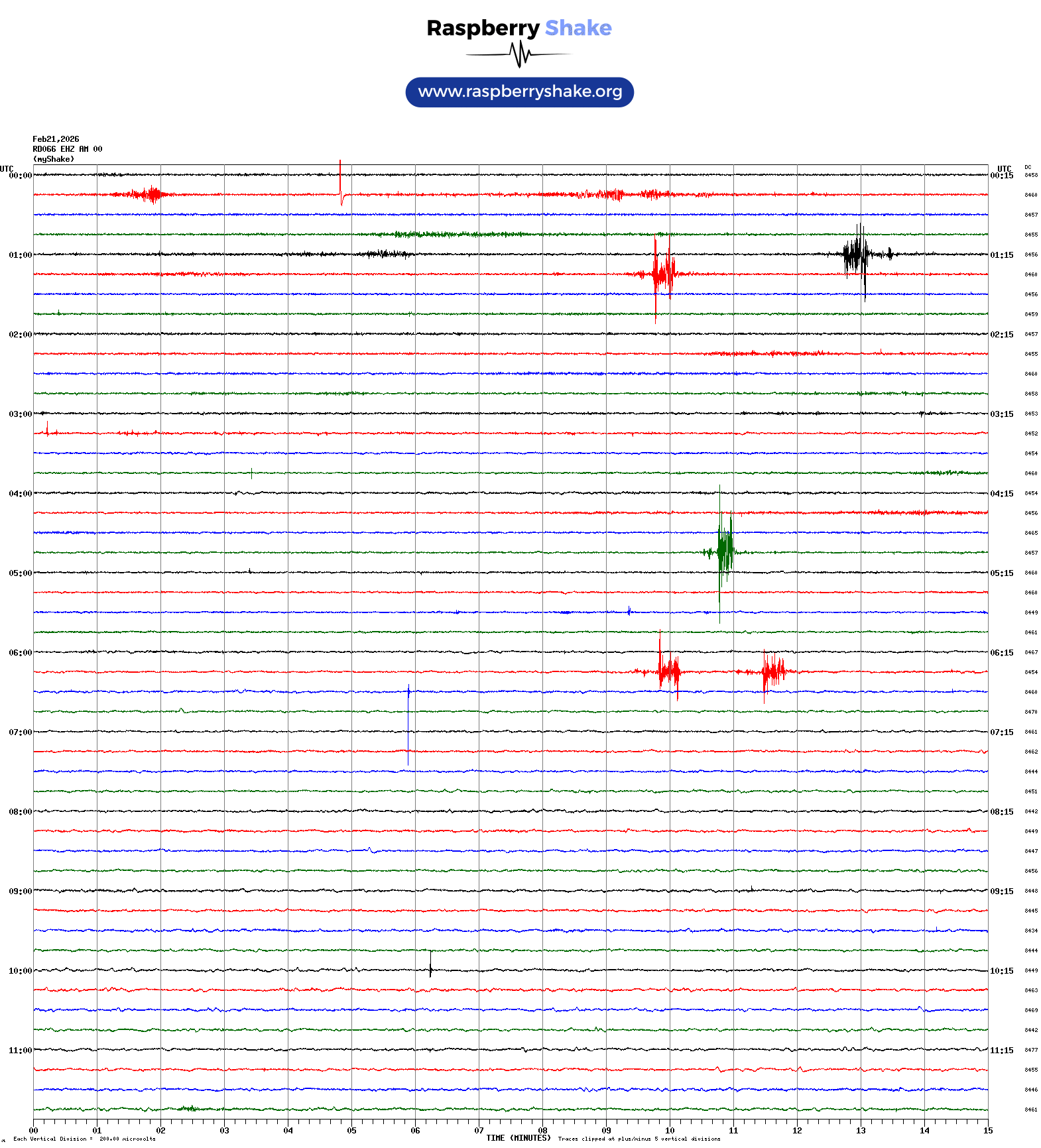Click the large black burst on the 01:00 trace
1041x1148 pixels.
pos(858,255)
